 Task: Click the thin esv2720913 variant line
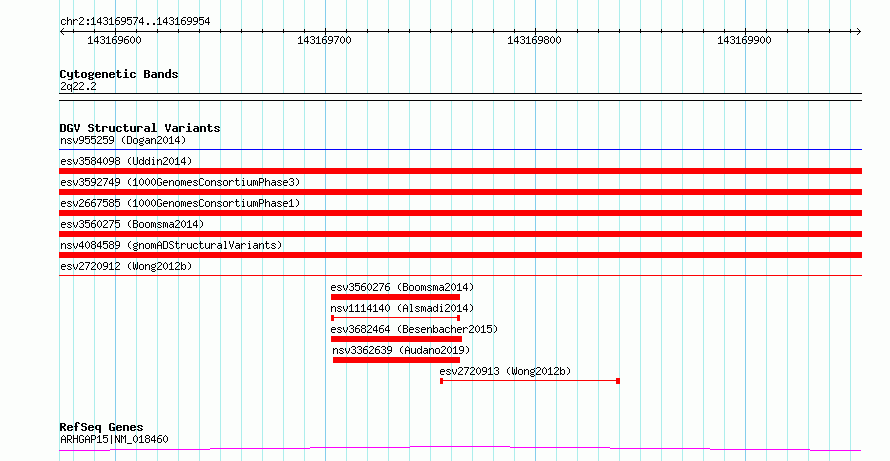click(530, 381)
